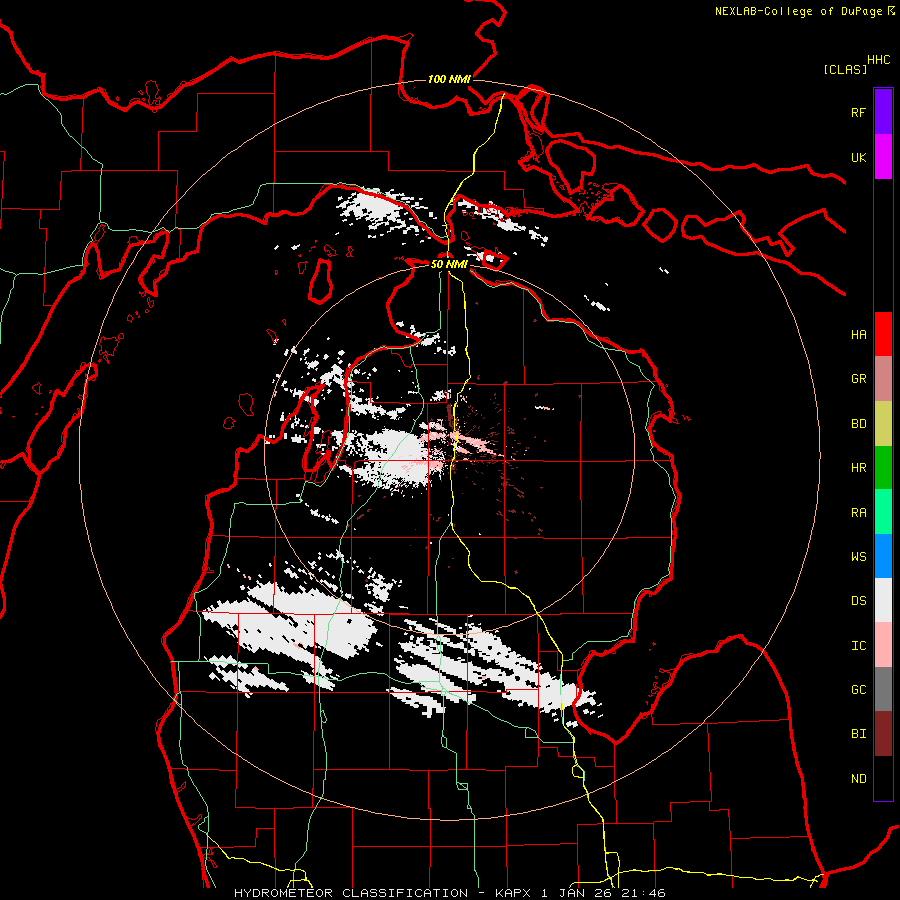Image resolution: width=900 pixels, height=900 pixels.
Task: Click the GC legend label
Action: 858,690
